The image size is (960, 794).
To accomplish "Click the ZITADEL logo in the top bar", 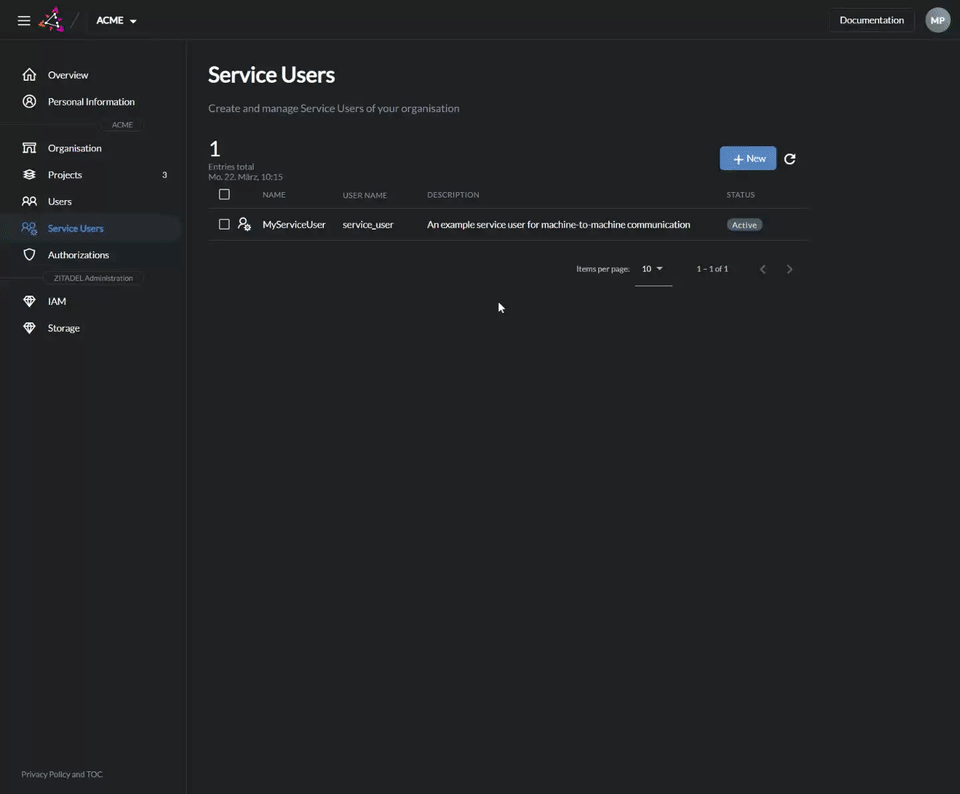I will coord(52,19).
